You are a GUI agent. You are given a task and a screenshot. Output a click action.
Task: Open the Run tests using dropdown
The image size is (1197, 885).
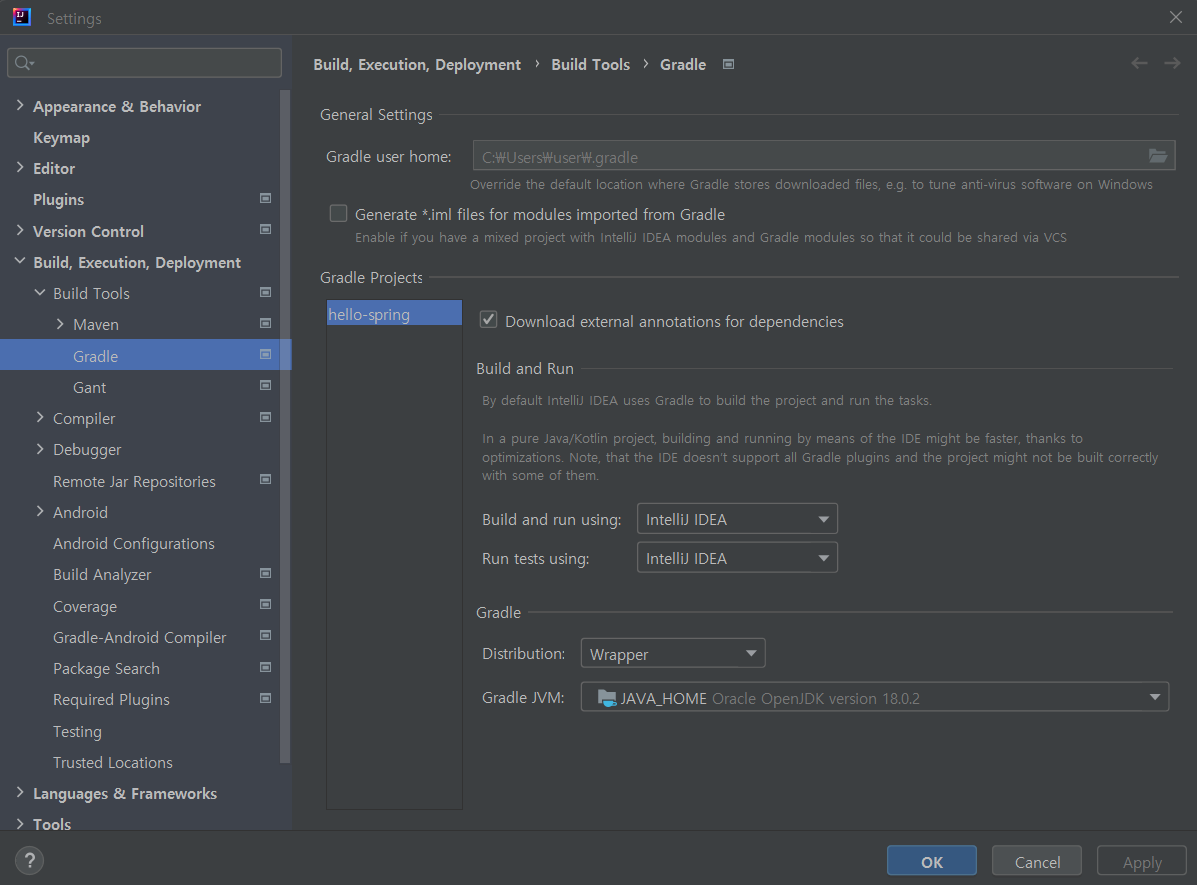point(737,558)
